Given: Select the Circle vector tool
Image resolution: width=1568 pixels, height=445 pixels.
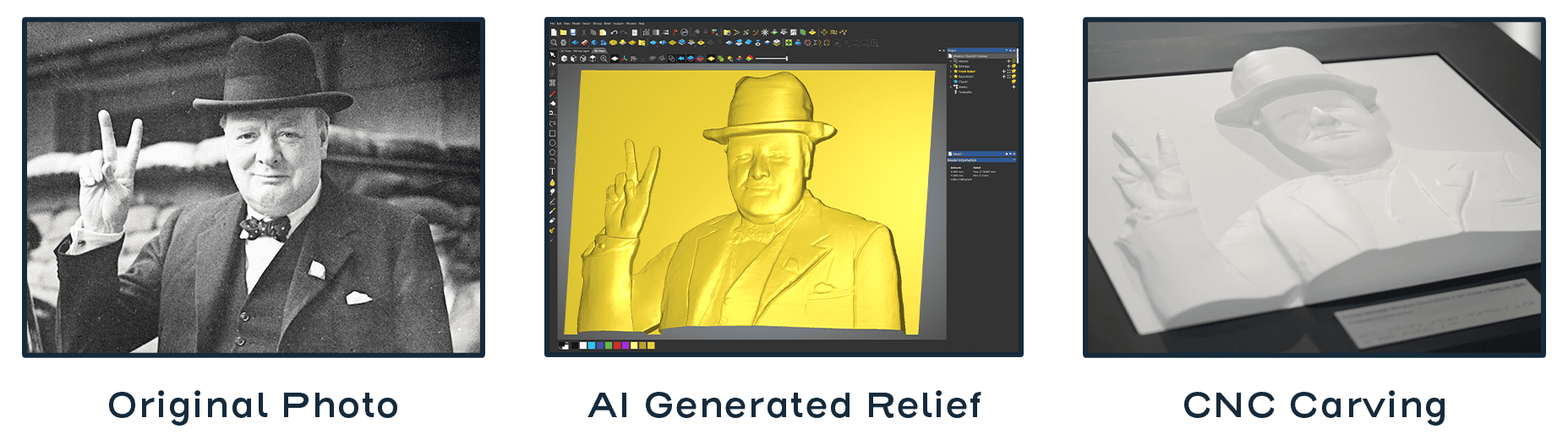Looking at the screenshot, I should (x=553, y=142).
